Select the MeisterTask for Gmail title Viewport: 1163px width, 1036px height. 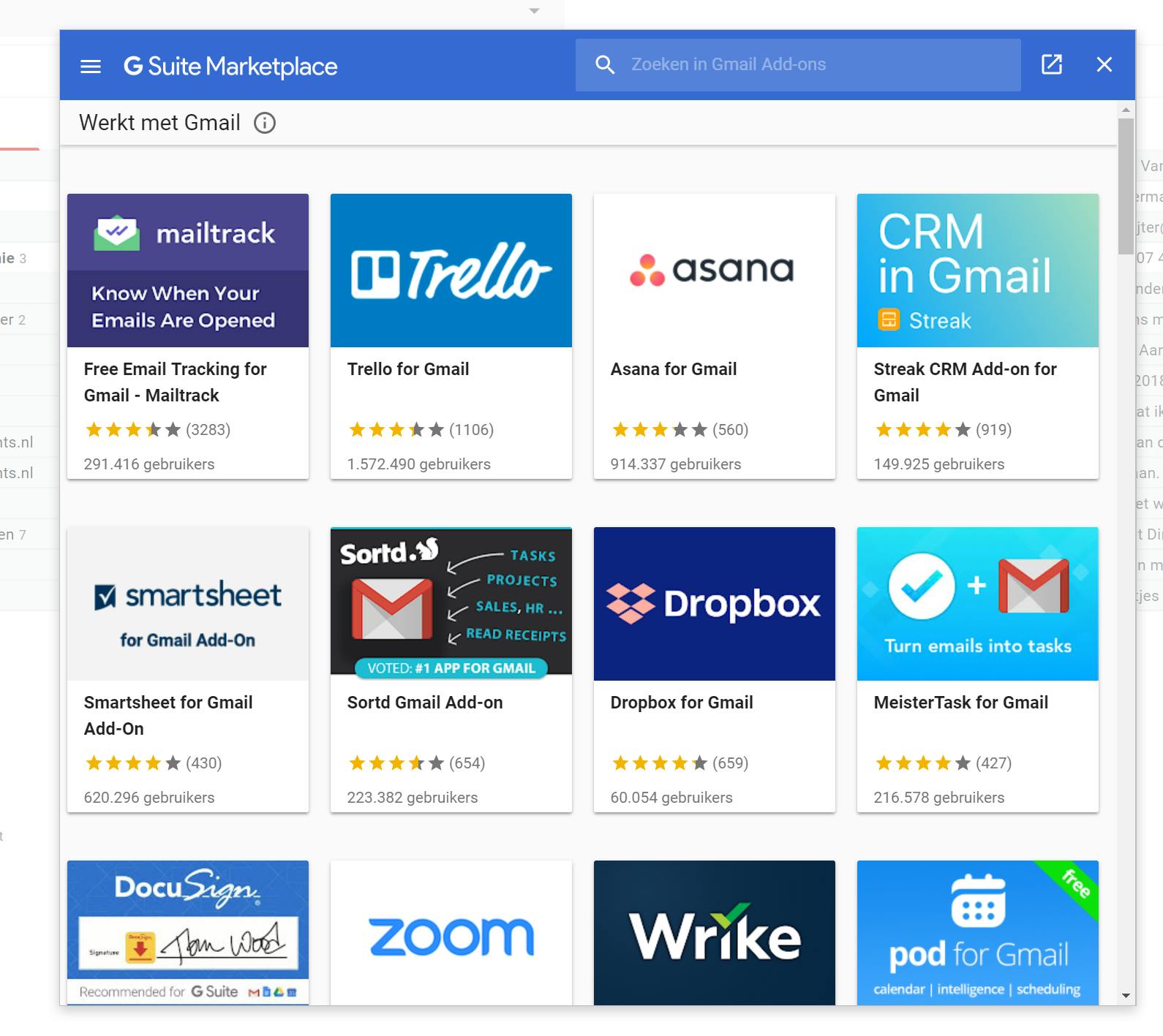click(x=961, y=703)
